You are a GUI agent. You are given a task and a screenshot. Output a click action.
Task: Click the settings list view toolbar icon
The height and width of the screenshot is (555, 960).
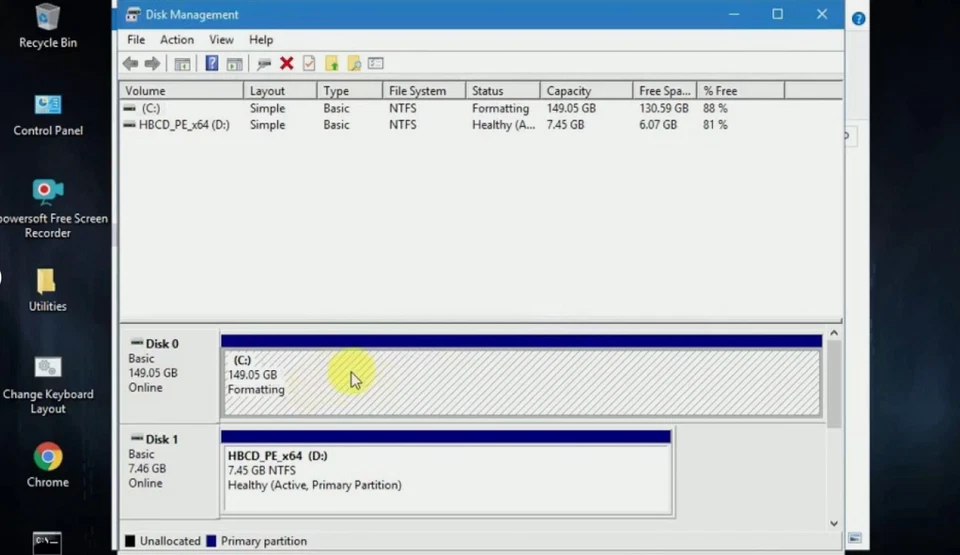point(376,63)
